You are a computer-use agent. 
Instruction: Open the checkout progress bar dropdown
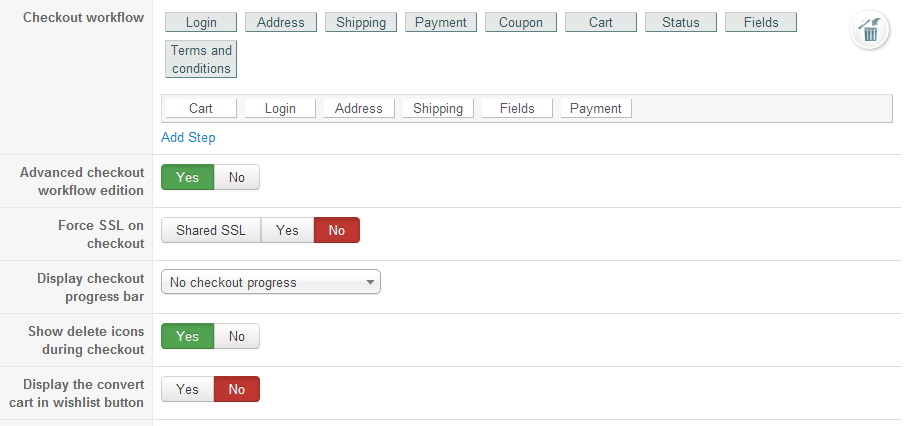[271, 283]
